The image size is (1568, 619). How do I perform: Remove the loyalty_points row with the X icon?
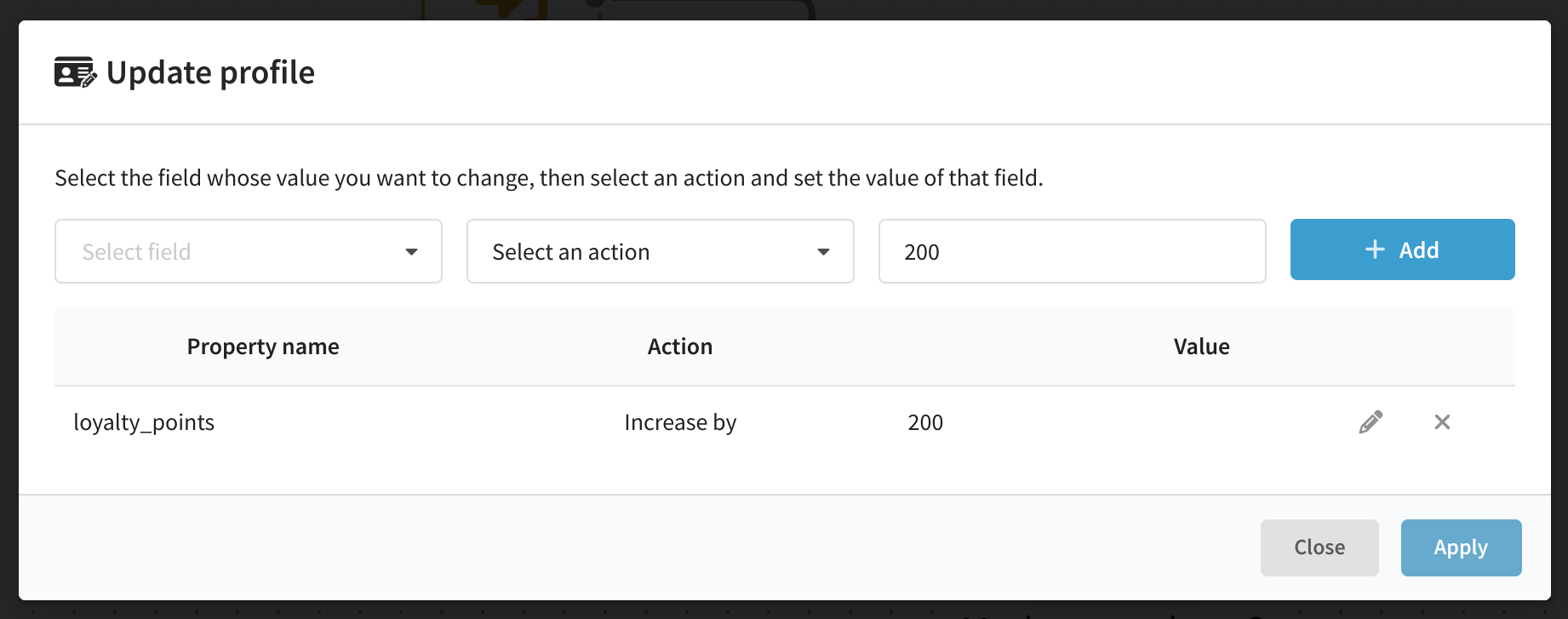pos(1442,421)
